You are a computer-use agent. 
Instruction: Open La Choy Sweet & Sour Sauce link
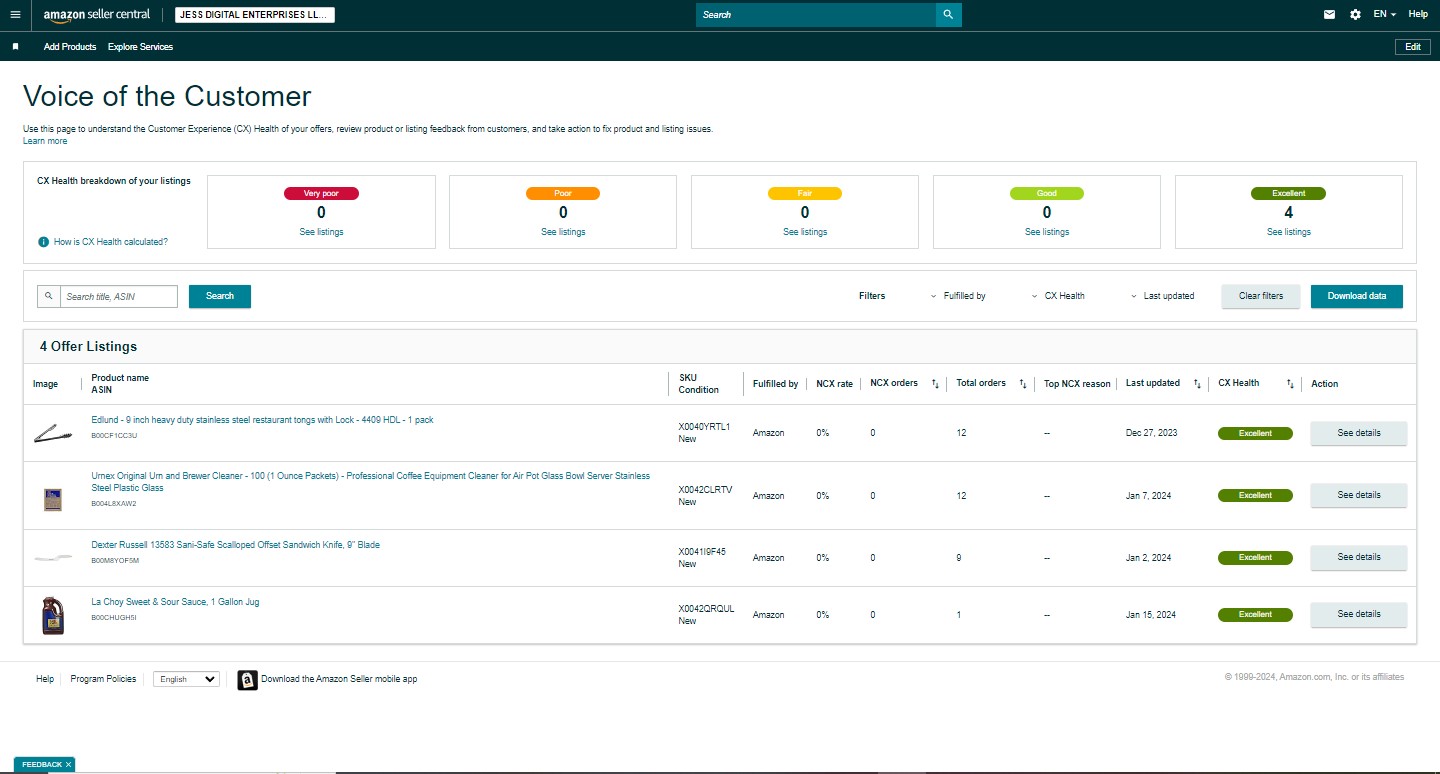pyautogui.click(x=175, y=602)
